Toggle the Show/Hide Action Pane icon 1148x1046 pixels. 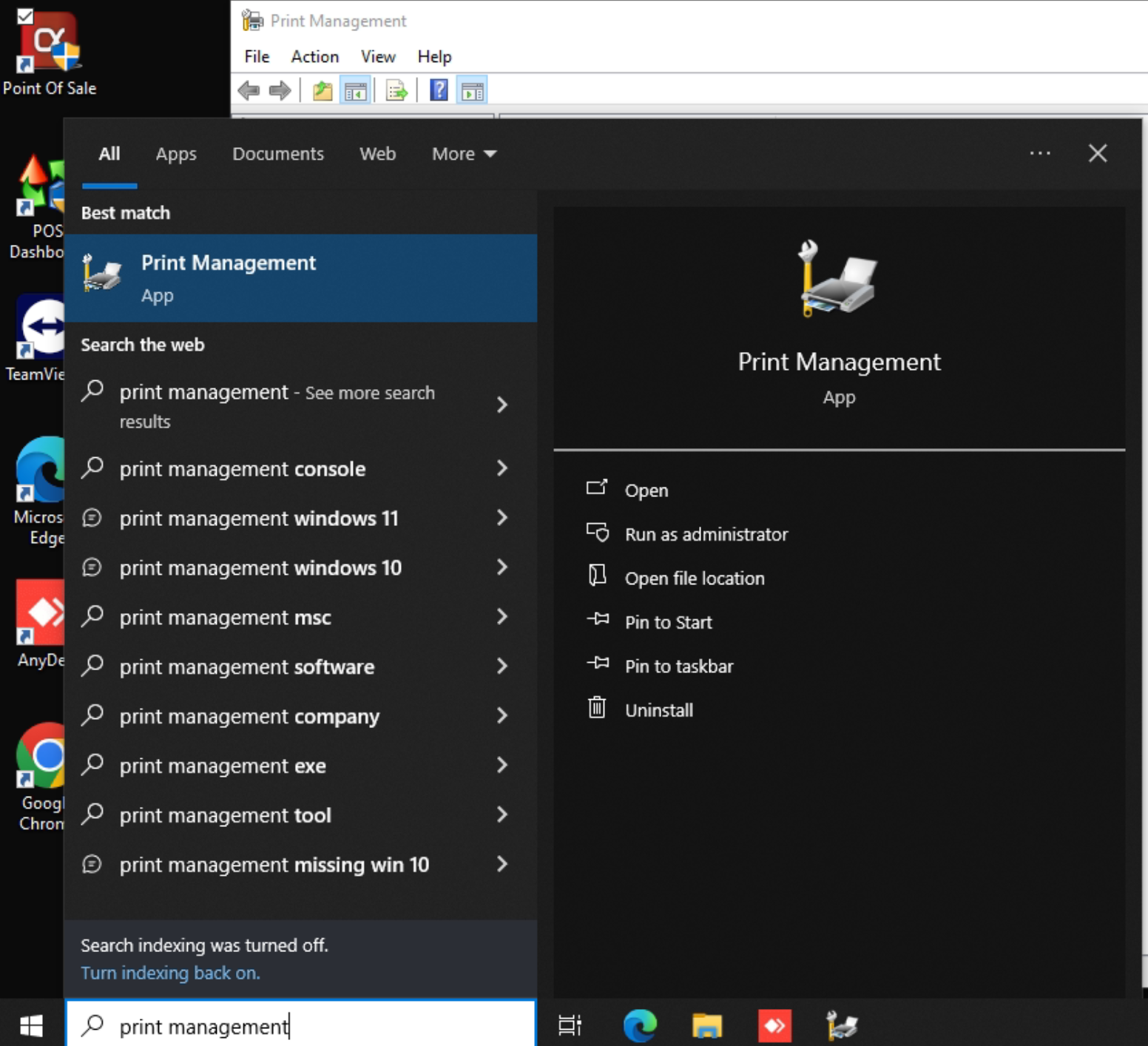(472, 91)
